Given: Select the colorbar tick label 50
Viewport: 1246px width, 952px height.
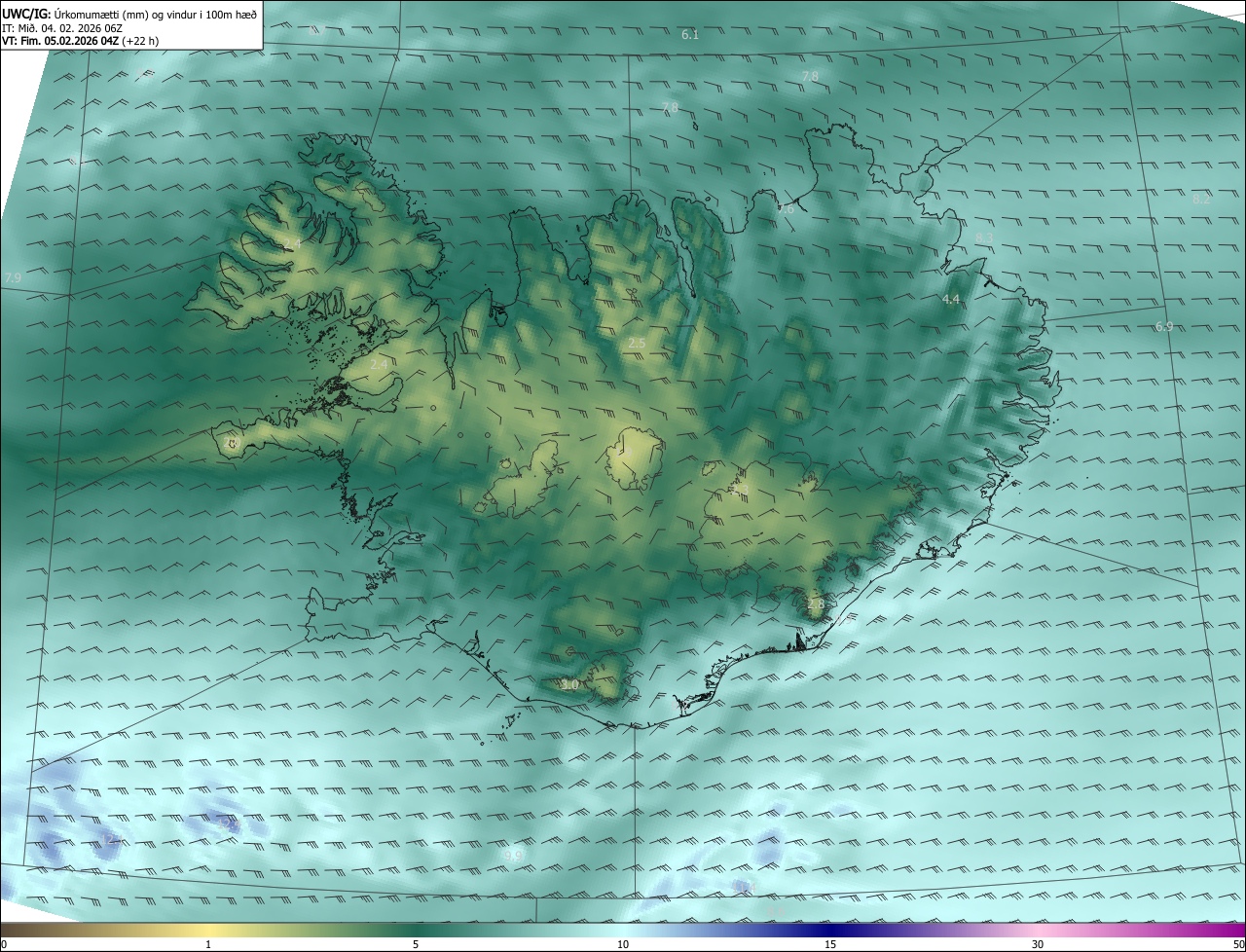Looking at the screenshot, I should pos(1238,944).
